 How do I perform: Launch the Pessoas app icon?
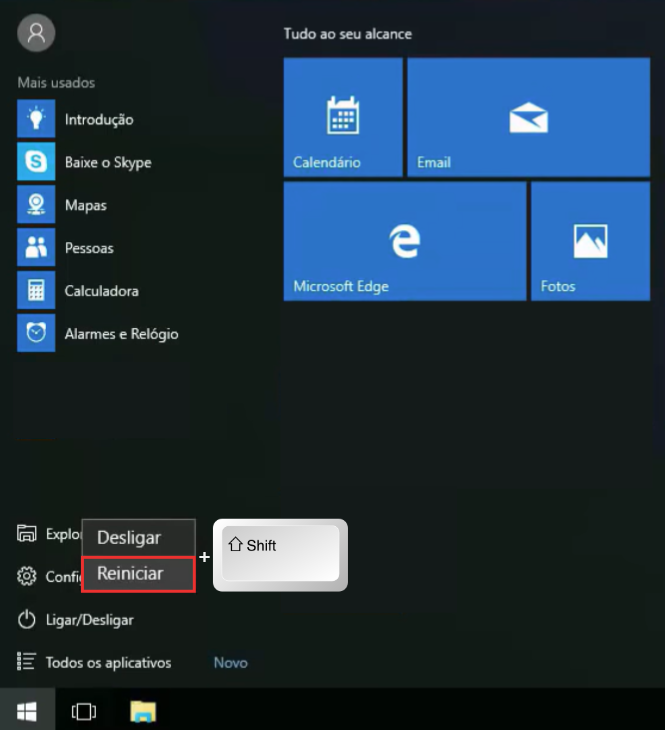(36, 248)
